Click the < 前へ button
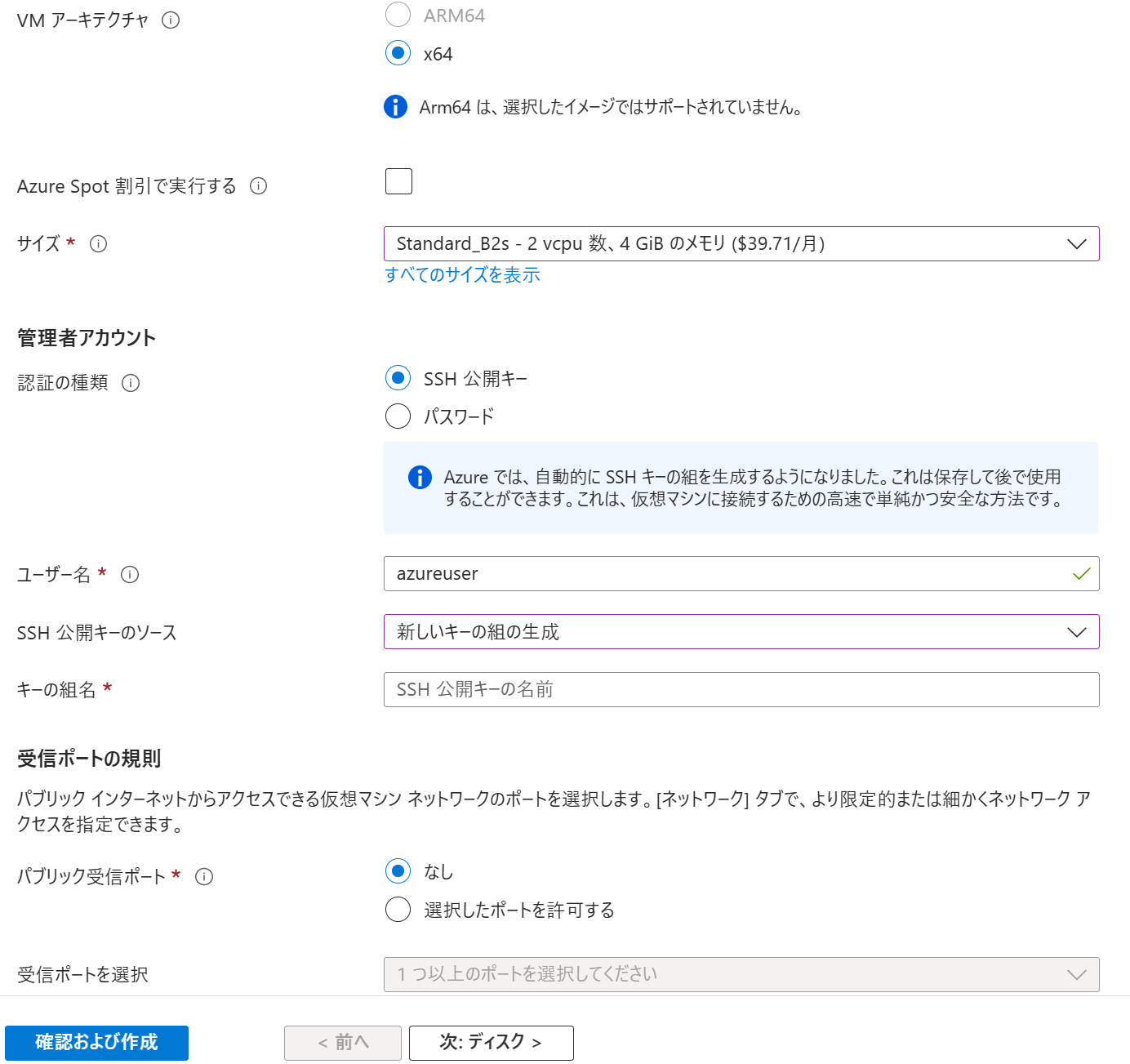 coord(343,1043)
